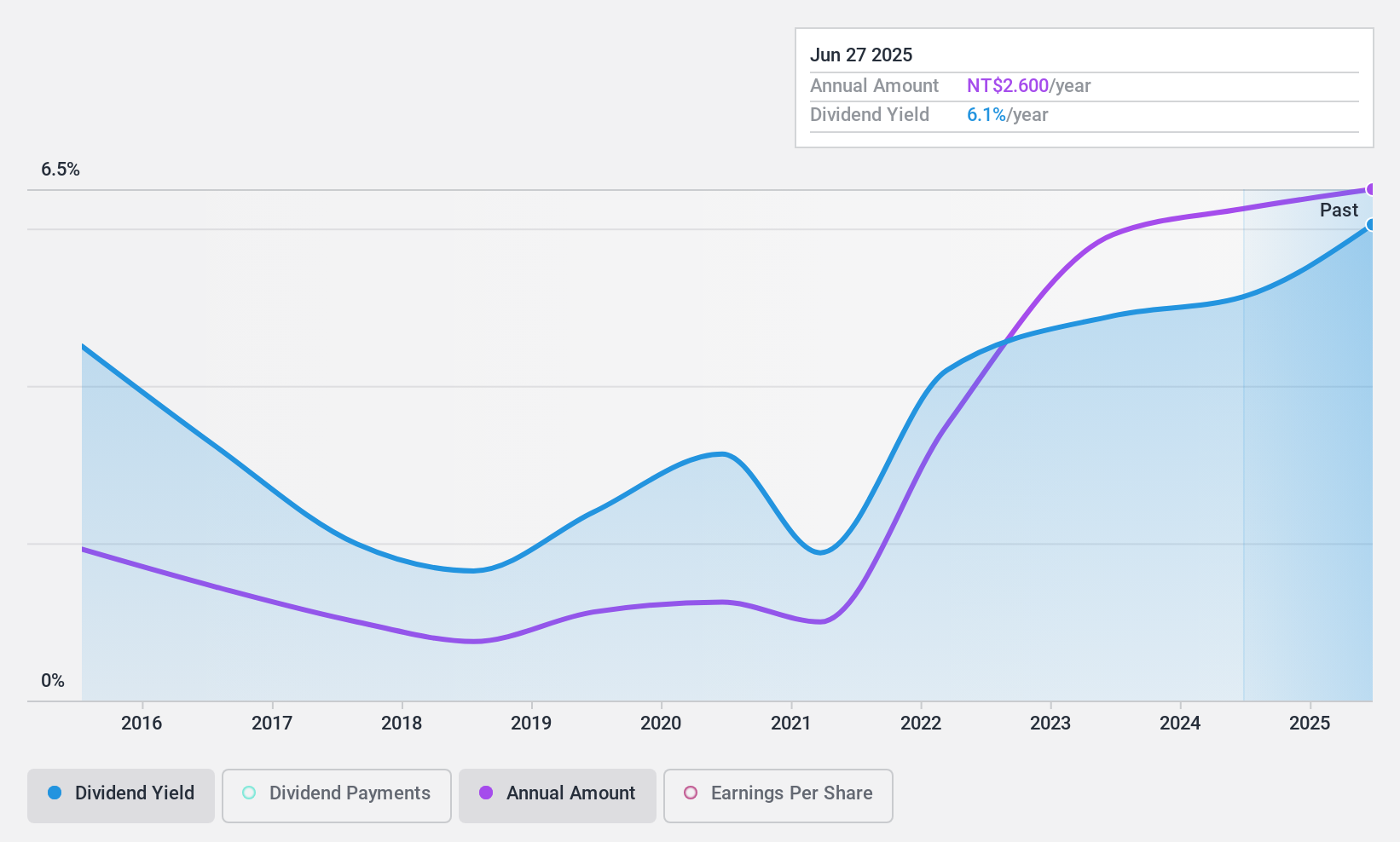Image resolution: width=1400 pixels, height=842 pixels.
Task: Click the 2017 axis label
Action: click(x=272, y=724)
